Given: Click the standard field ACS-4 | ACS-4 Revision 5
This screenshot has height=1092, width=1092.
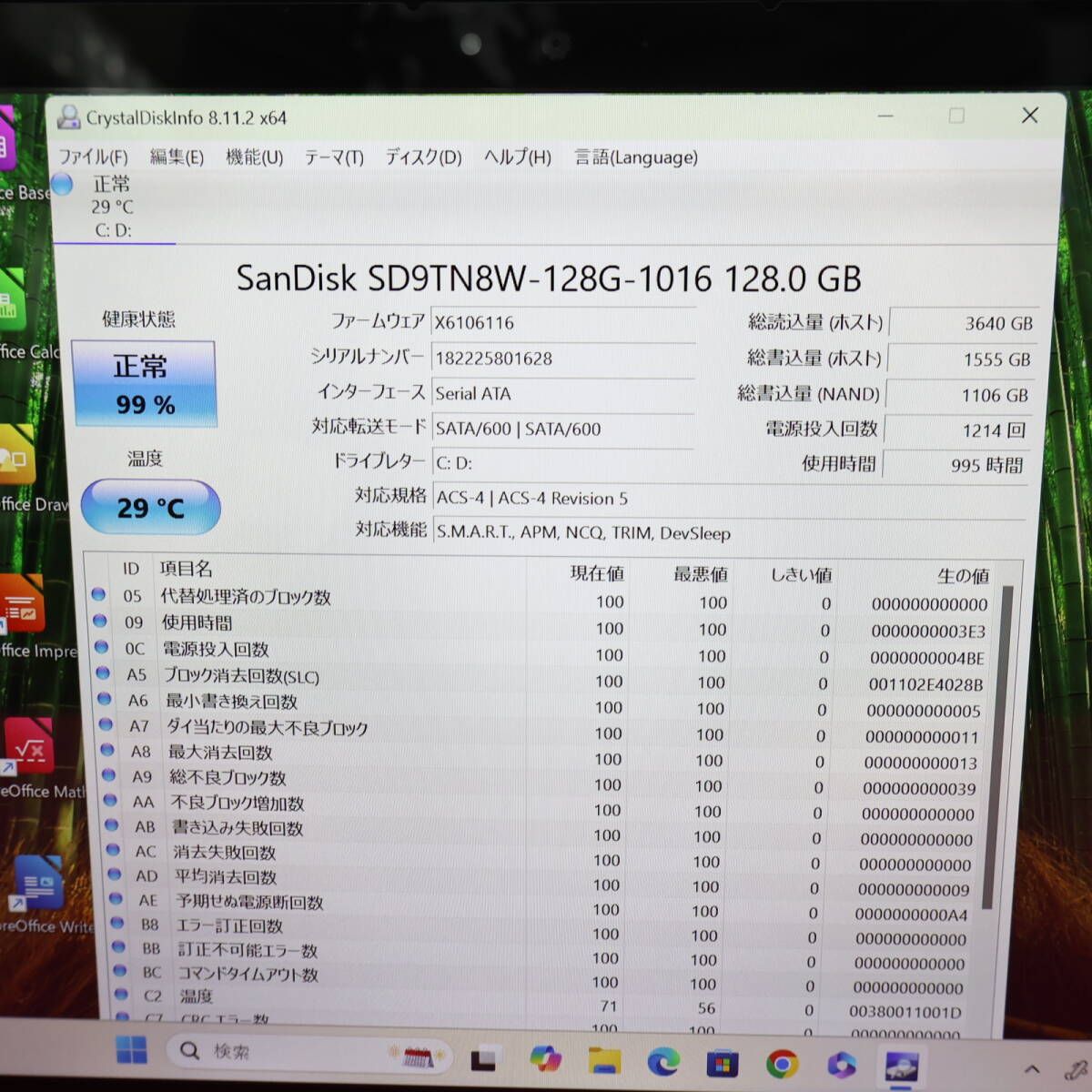Looking at the screenshot, I should pos(730,498).
